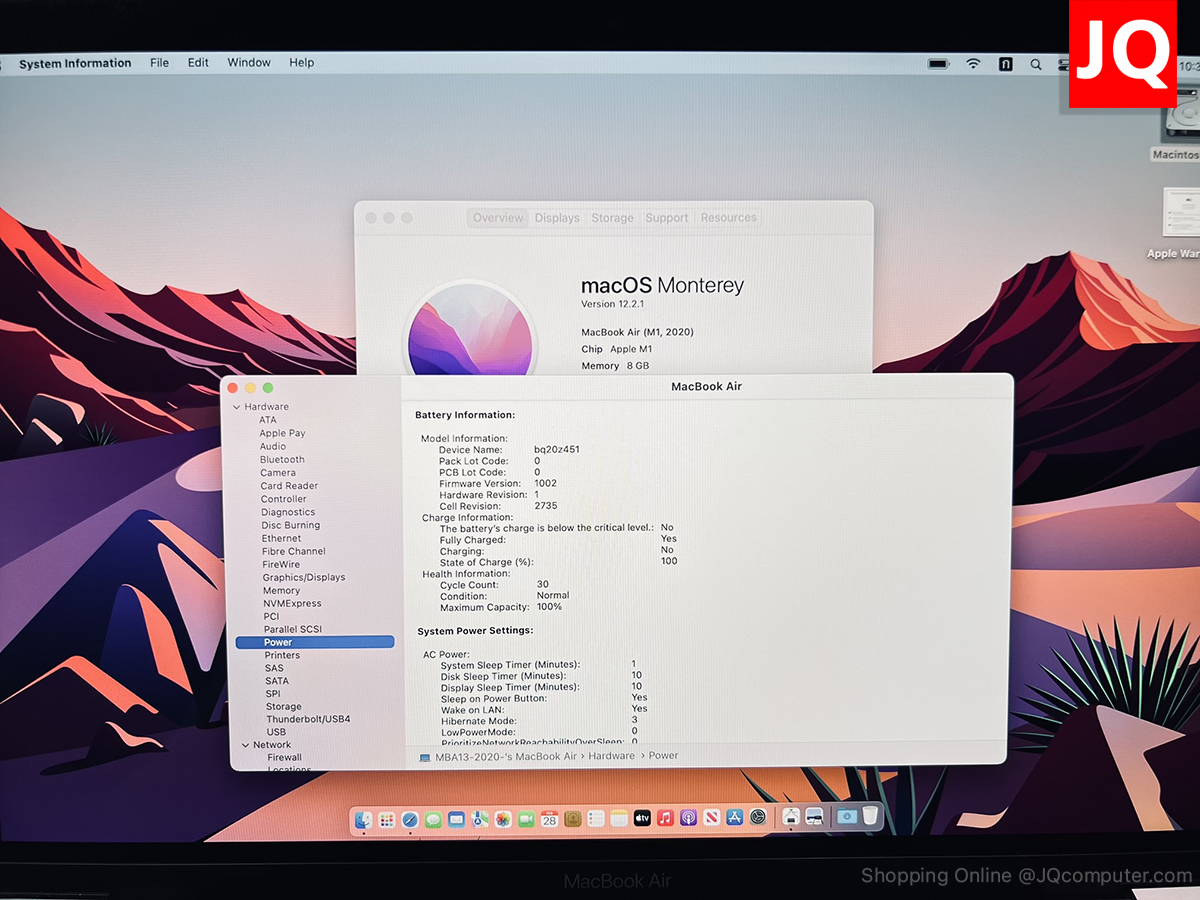Select Card Reader in the sidebar

click(x=287, y=485)
